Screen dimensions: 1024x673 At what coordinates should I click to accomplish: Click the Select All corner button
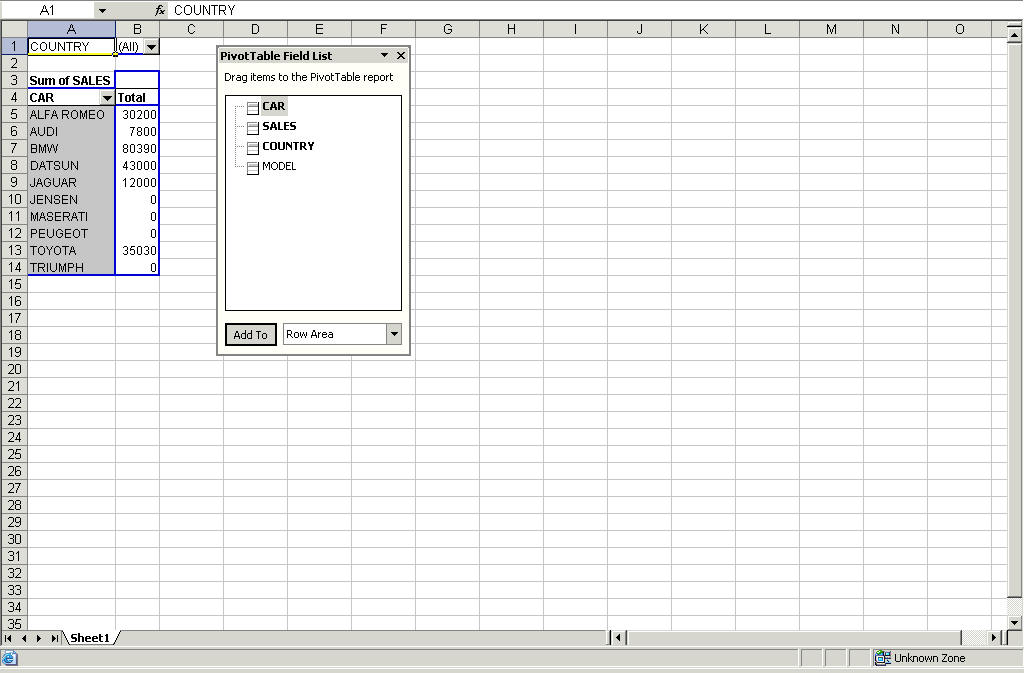[x=14, y=29]
